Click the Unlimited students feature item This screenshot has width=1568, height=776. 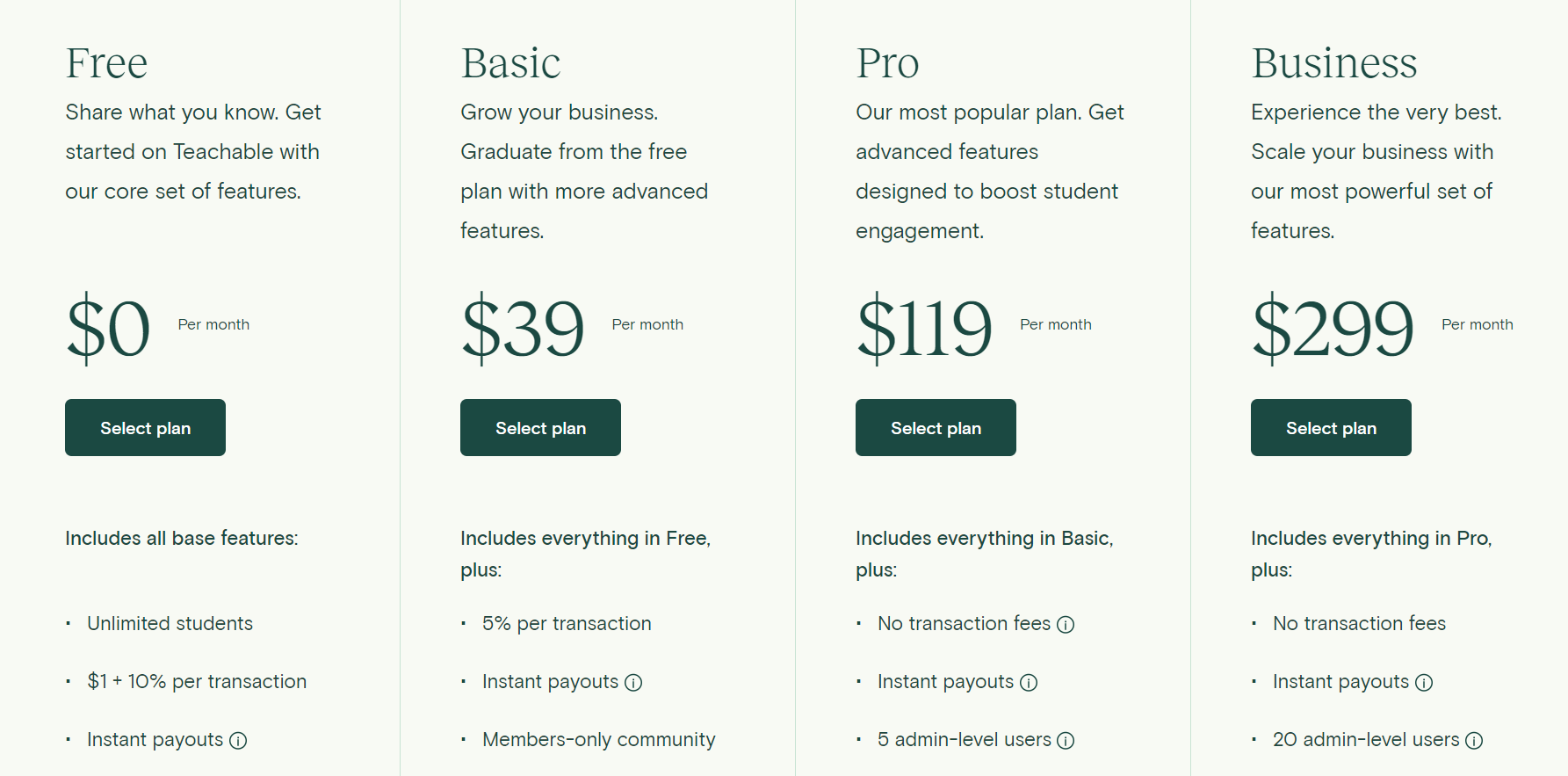tap(170, 624)
